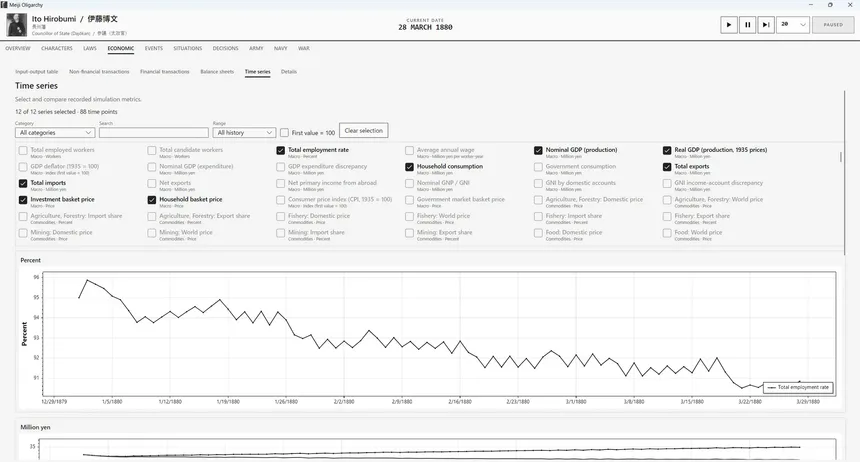Click the Total employment rate chart legend
The width and height of the screenshot is (860, 462).
(x=798, y=387)
